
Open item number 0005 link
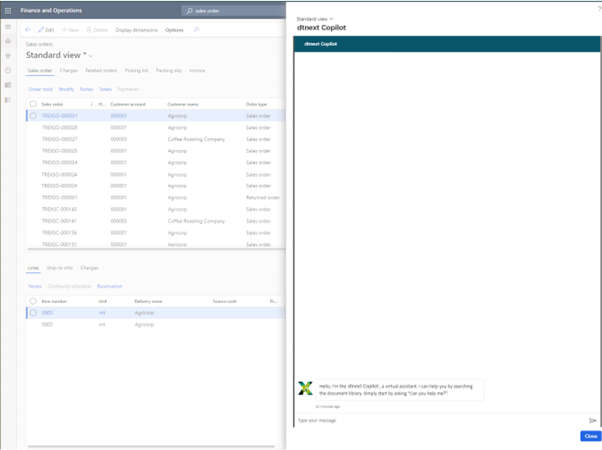click(47, 313)
